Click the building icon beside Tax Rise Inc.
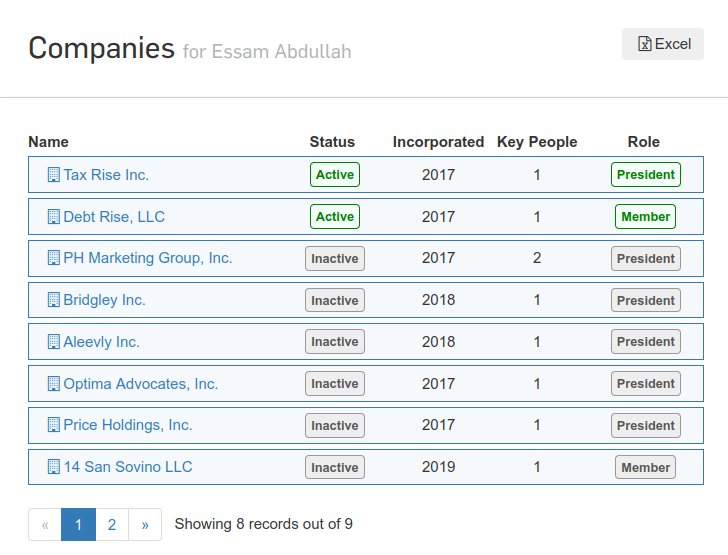The image size is (728, 555). point(54,175)
